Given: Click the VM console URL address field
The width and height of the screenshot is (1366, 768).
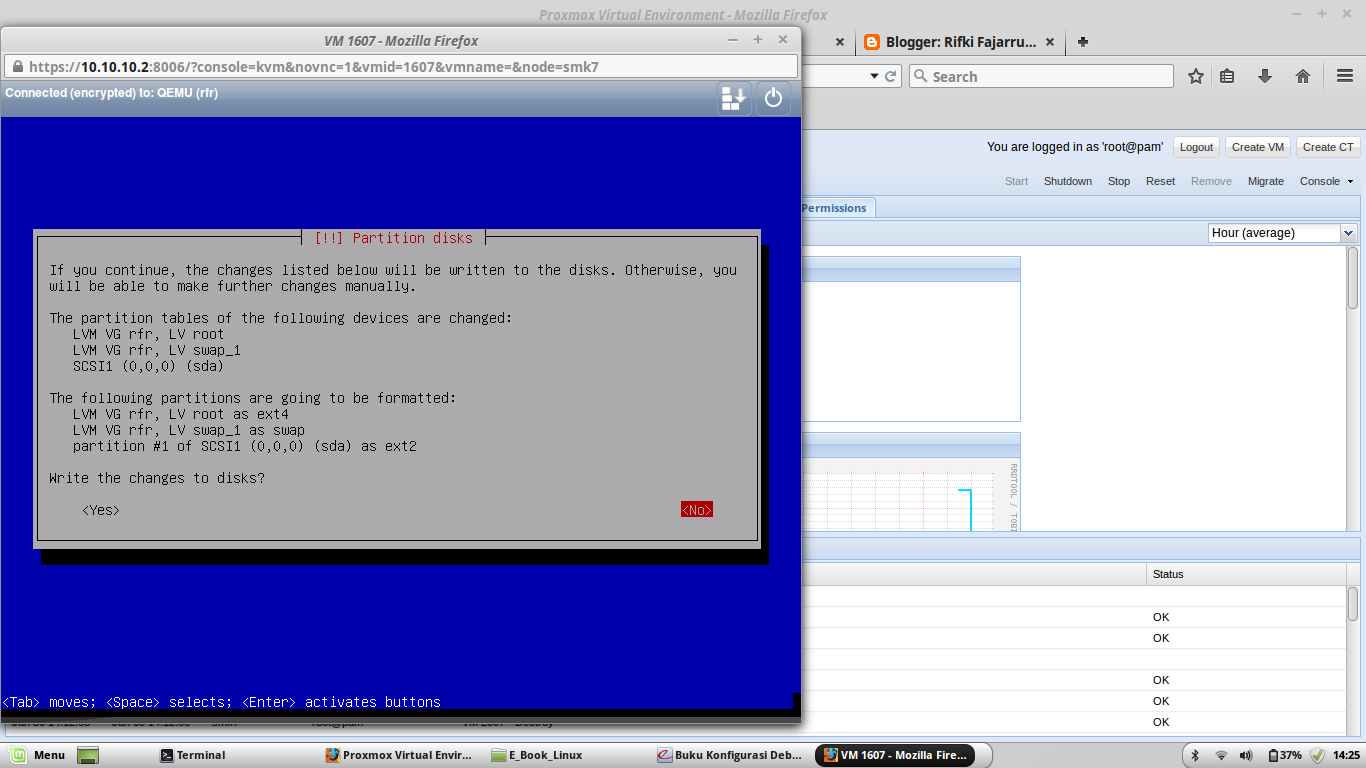Looking at the screenshot, I should [400, 67].
